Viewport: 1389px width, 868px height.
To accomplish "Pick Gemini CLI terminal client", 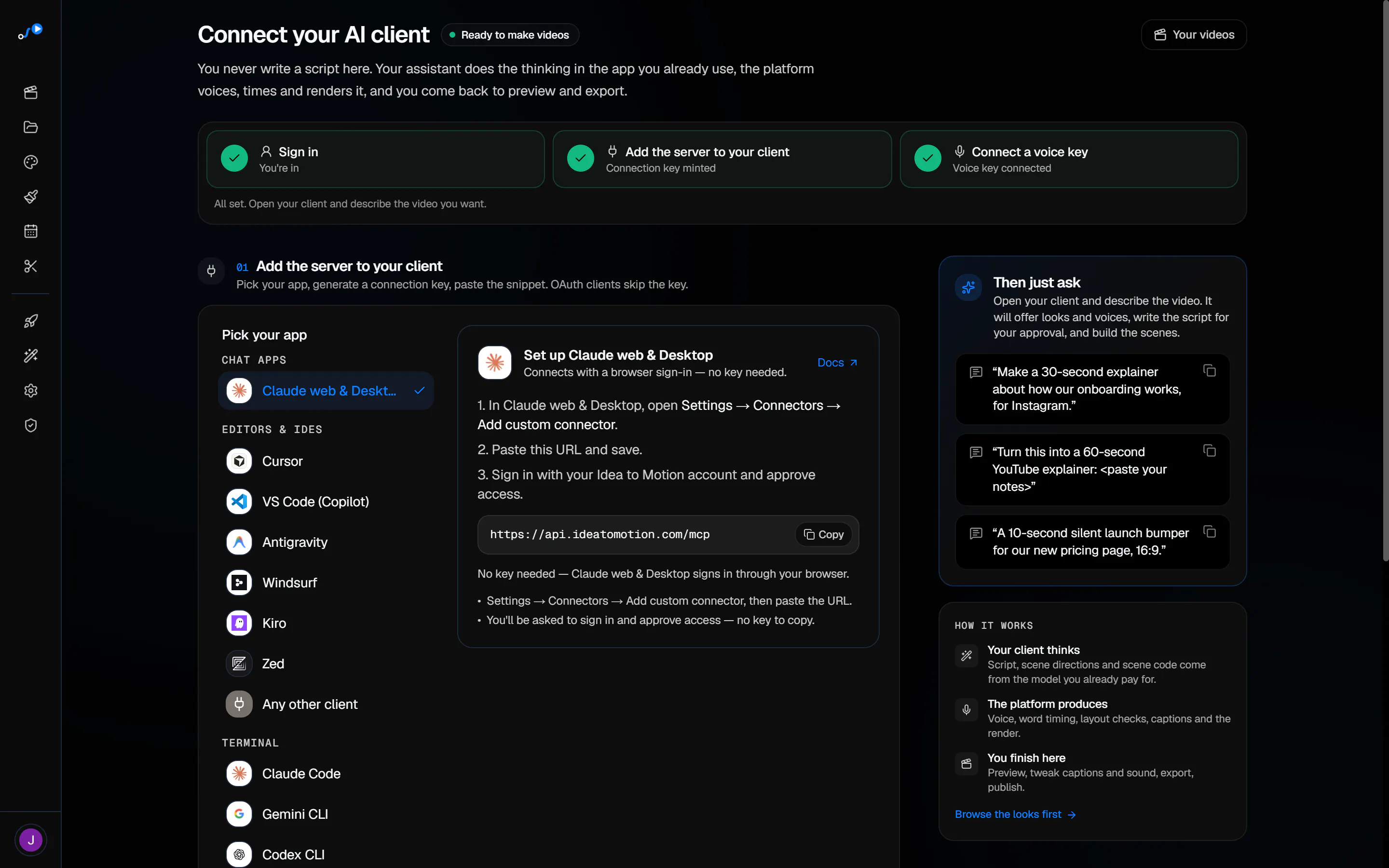I will click(x=326, y=814).
